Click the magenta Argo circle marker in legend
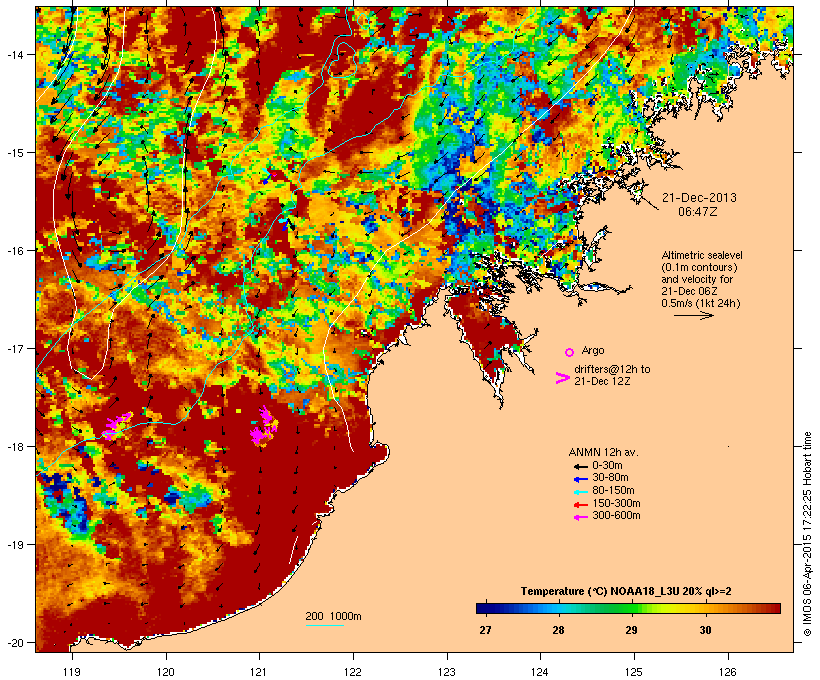Viewport: 820px width, 680px height. [570, 352]
